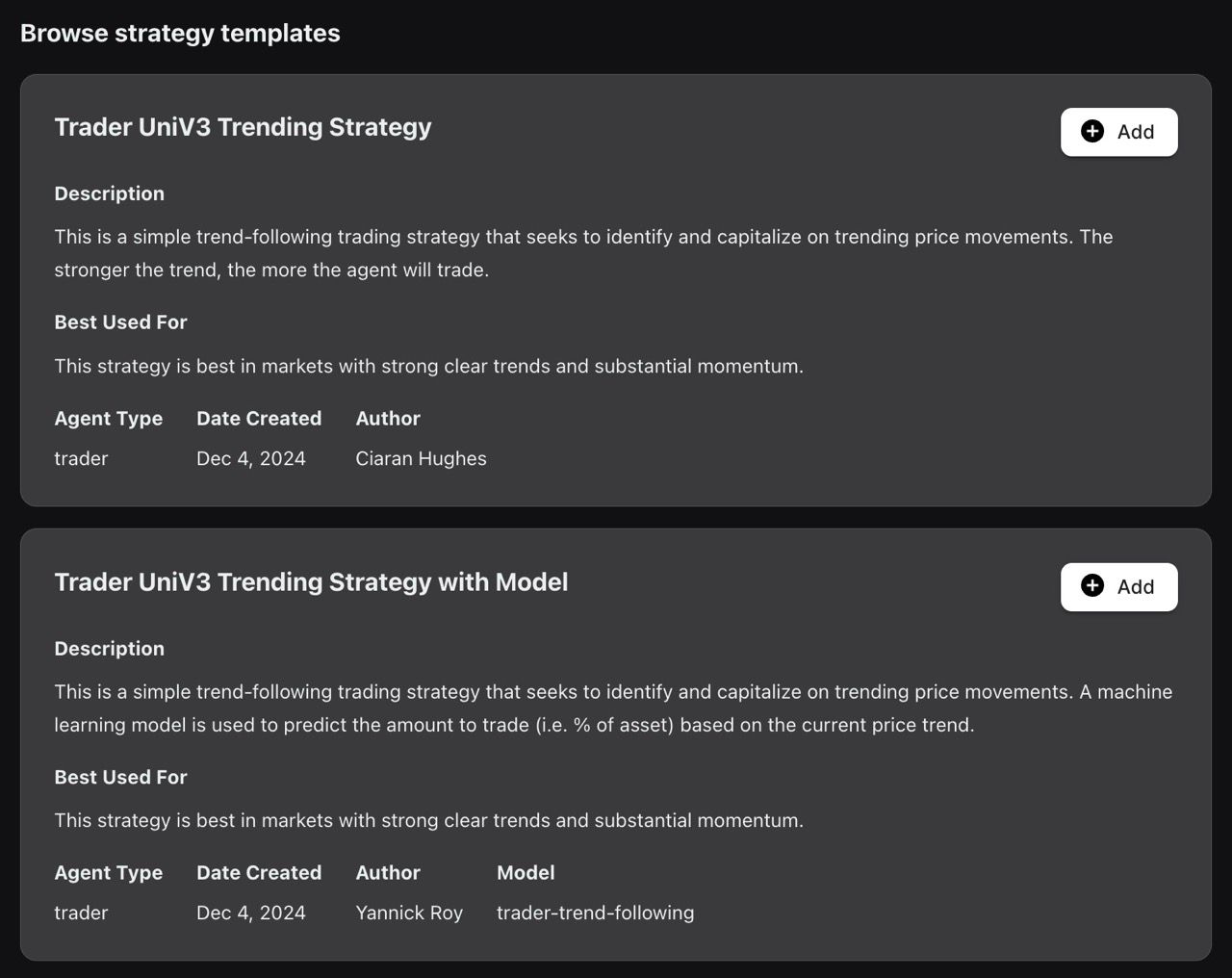1232x978 pixels.
Task: Open the Trader UniV3 Trending Strategy title
Action: (x=243, y=127)
